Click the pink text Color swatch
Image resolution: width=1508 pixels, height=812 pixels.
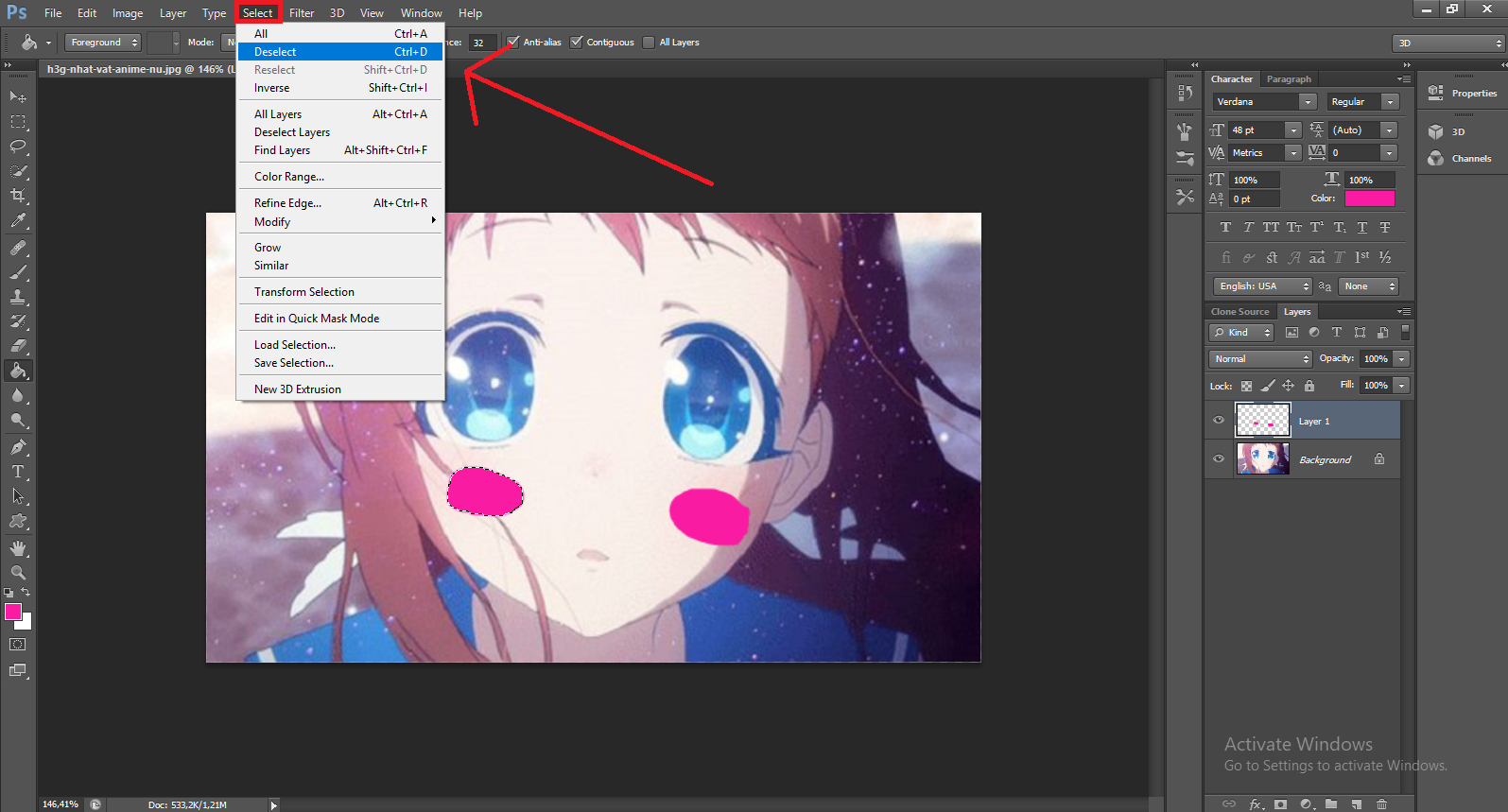coord(1369,199)
